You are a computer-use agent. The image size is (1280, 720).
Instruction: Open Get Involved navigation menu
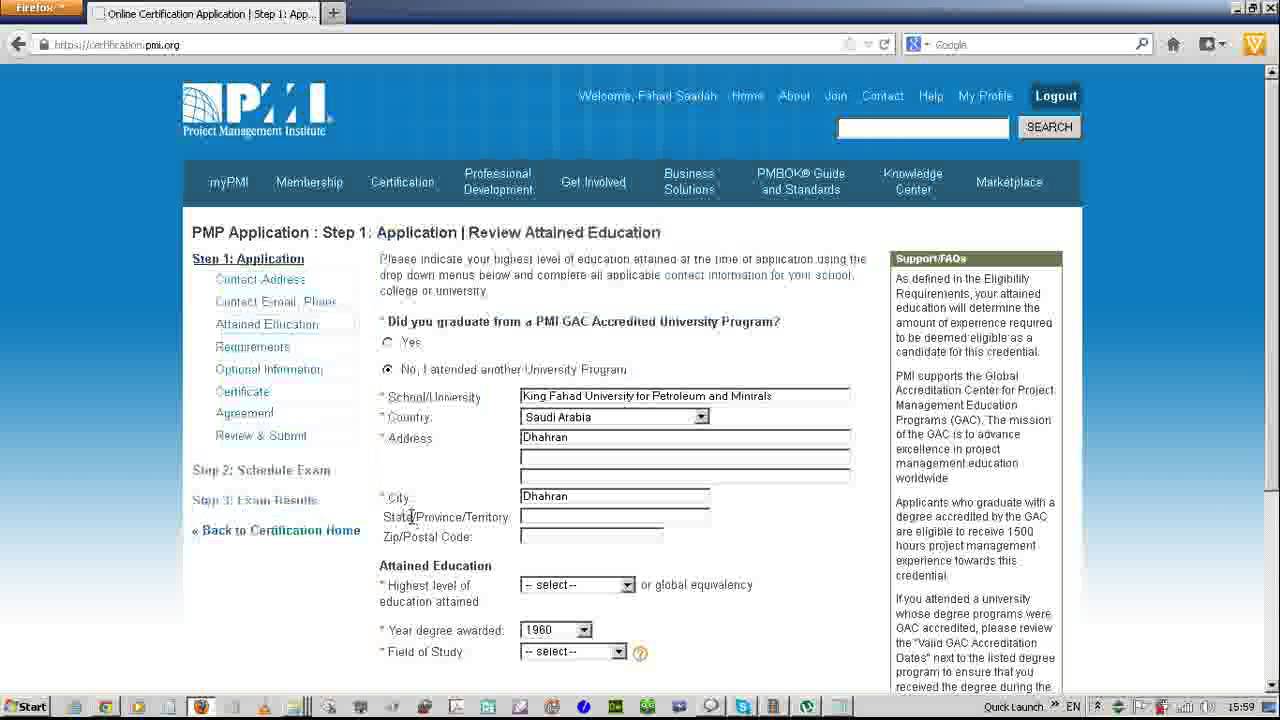[x=593, y=182]
